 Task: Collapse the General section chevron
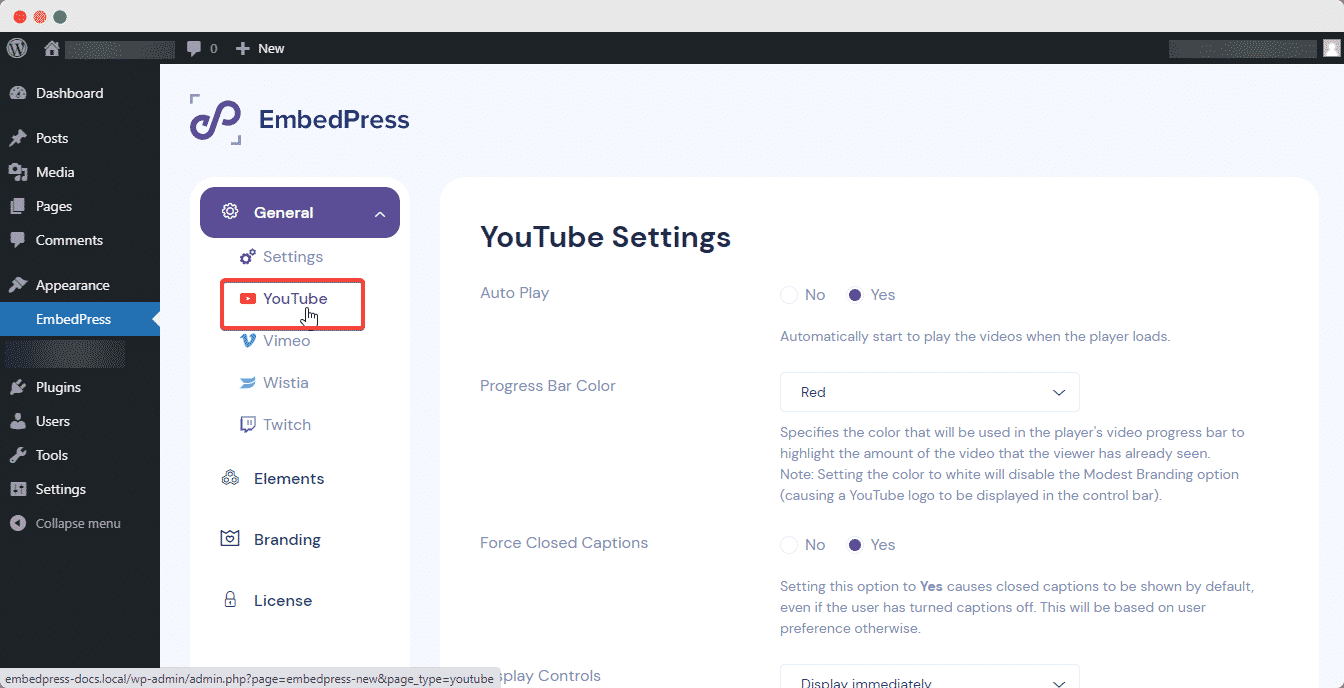(380, 213)
